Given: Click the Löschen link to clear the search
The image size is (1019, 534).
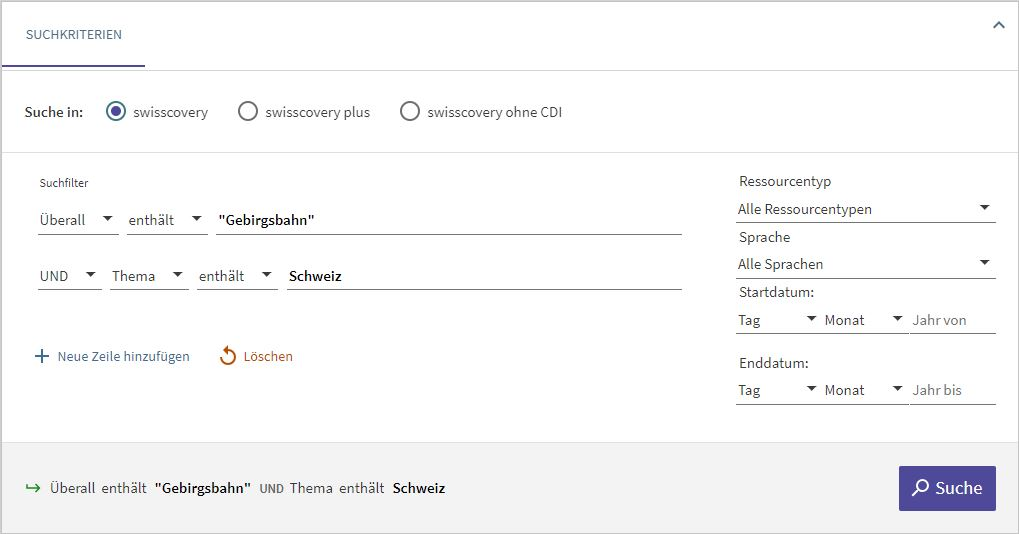Looking at the screenshot, I should tap(268, 356).
